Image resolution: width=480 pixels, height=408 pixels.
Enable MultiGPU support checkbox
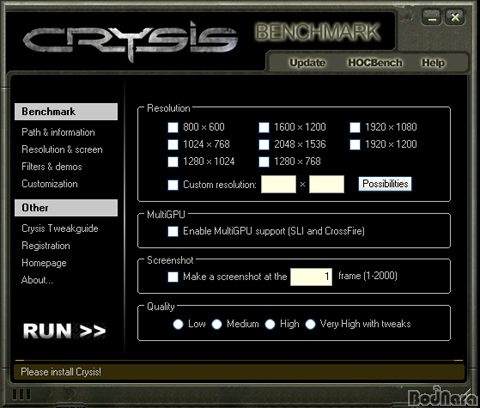tap(173, 231)
